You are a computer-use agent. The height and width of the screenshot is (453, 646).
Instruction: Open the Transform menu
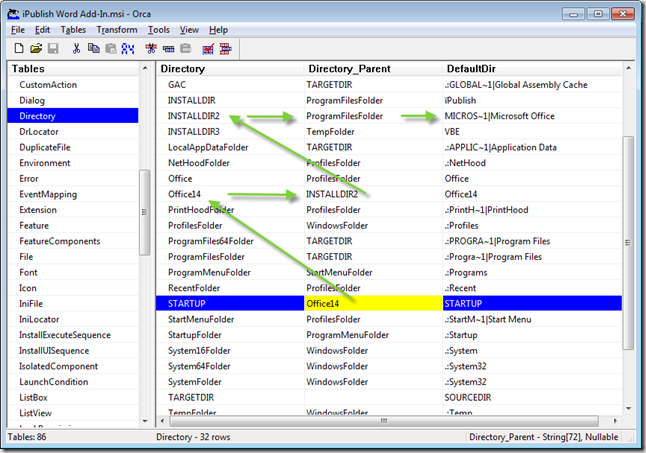[117, 30]
